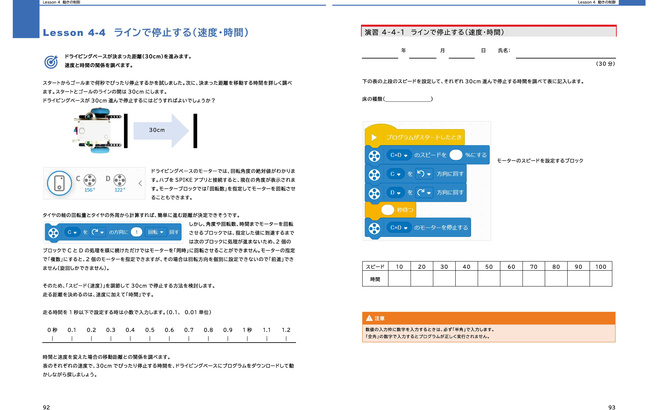Click the motor icon on the stop motor block
Image resolution: width=660 pixels, height=410 pixels.
374,227
